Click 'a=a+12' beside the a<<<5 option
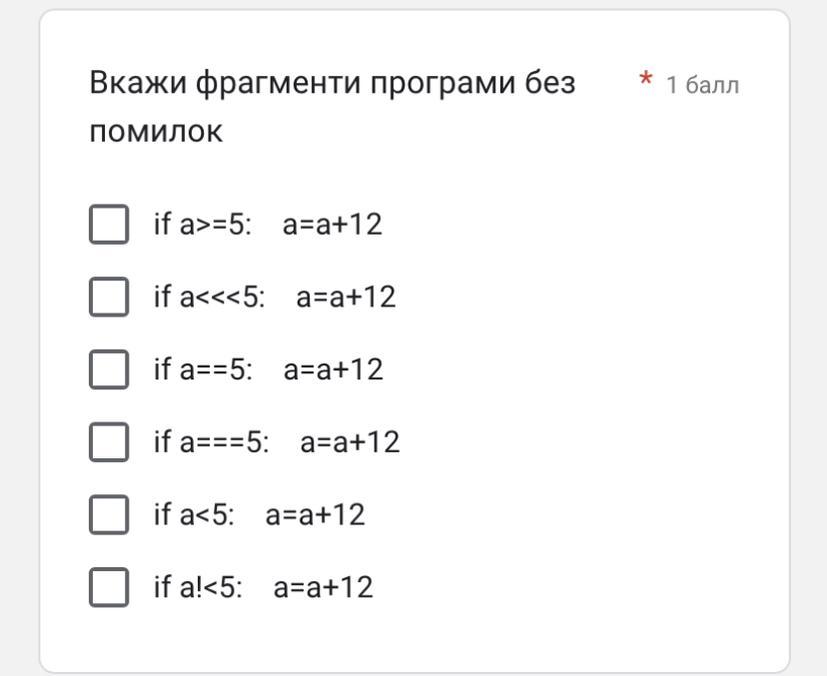827x676 pixels. [345, 297]
